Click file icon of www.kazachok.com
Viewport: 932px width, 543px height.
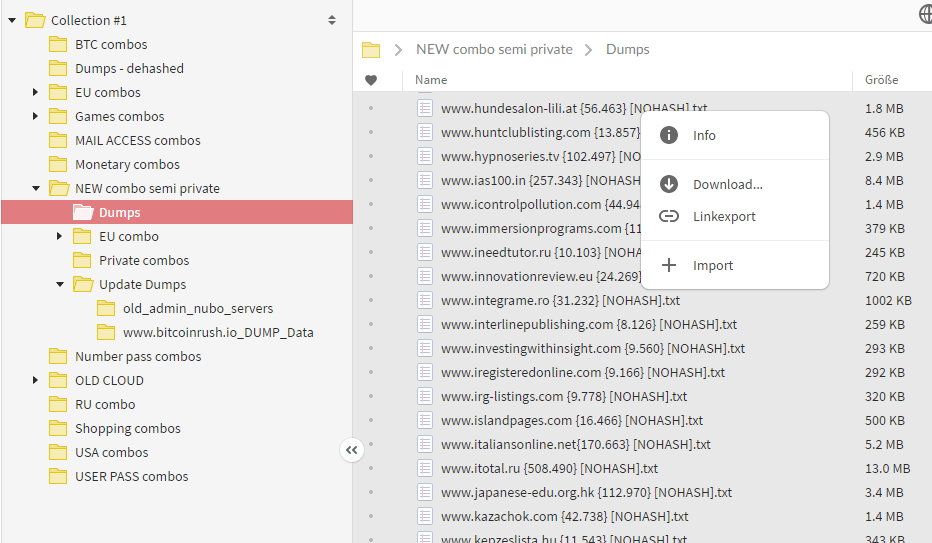point(424,516)
